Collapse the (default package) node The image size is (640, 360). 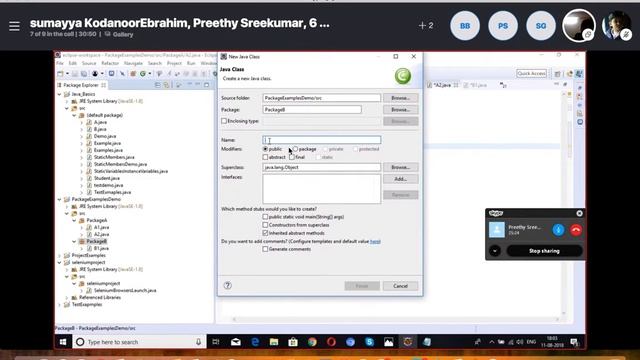[x=75, y=116]
